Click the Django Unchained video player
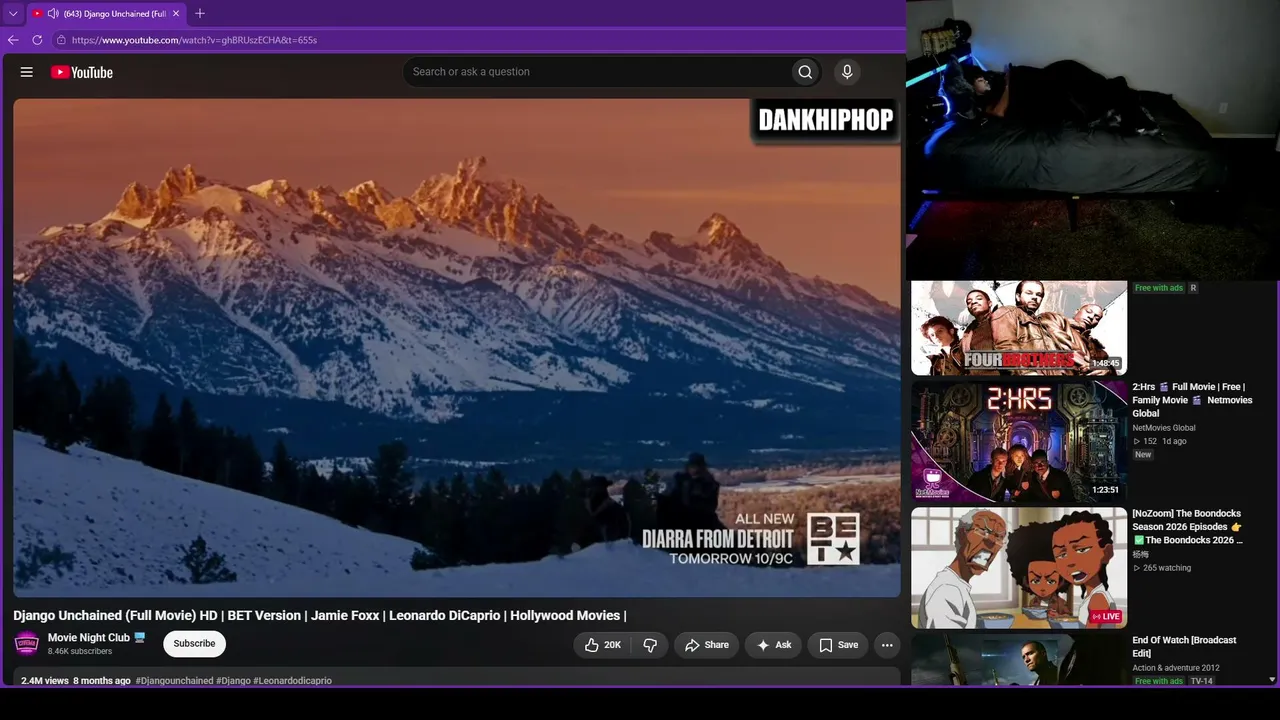 (x=457, y=348)
